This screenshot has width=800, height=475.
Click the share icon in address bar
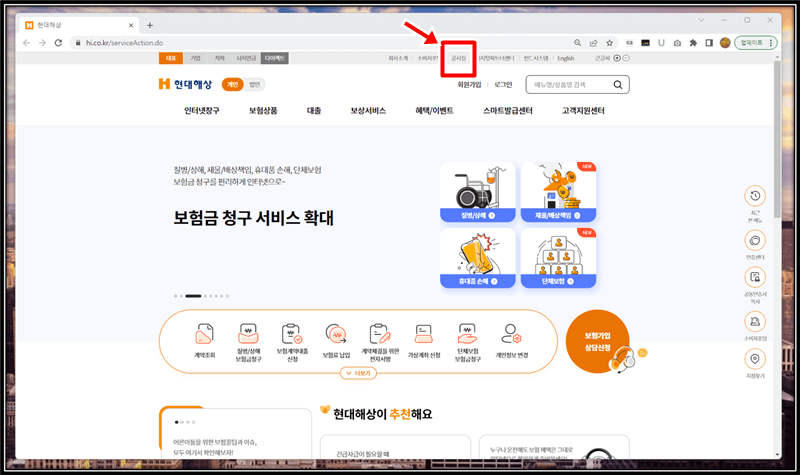click(593, 43)
